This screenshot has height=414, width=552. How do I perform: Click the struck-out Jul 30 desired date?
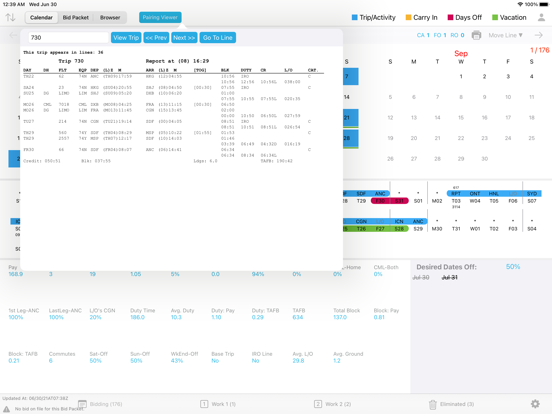(421, 277)
